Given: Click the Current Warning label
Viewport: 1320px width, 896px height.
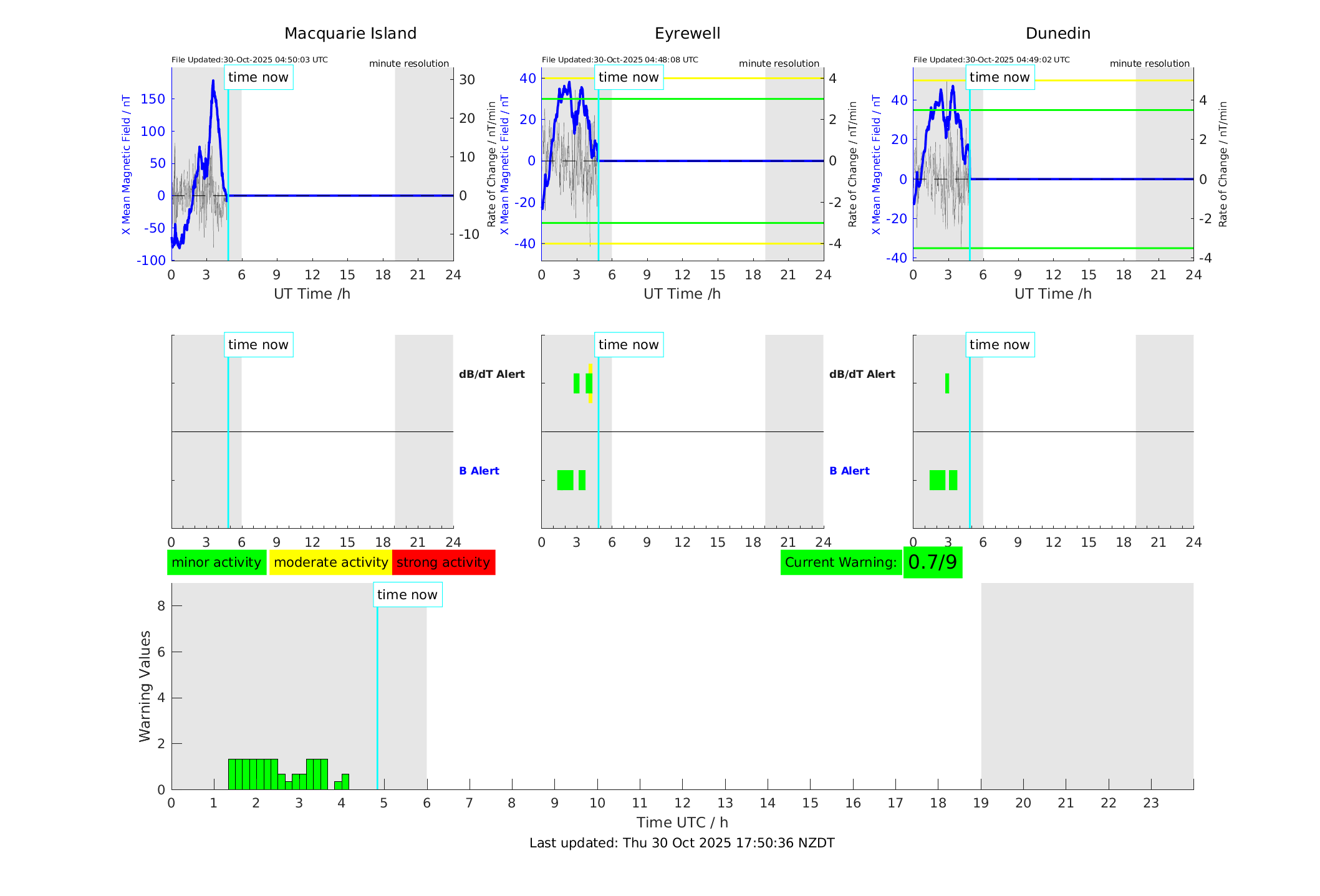Looking at the screenshot, I should 841,562.
